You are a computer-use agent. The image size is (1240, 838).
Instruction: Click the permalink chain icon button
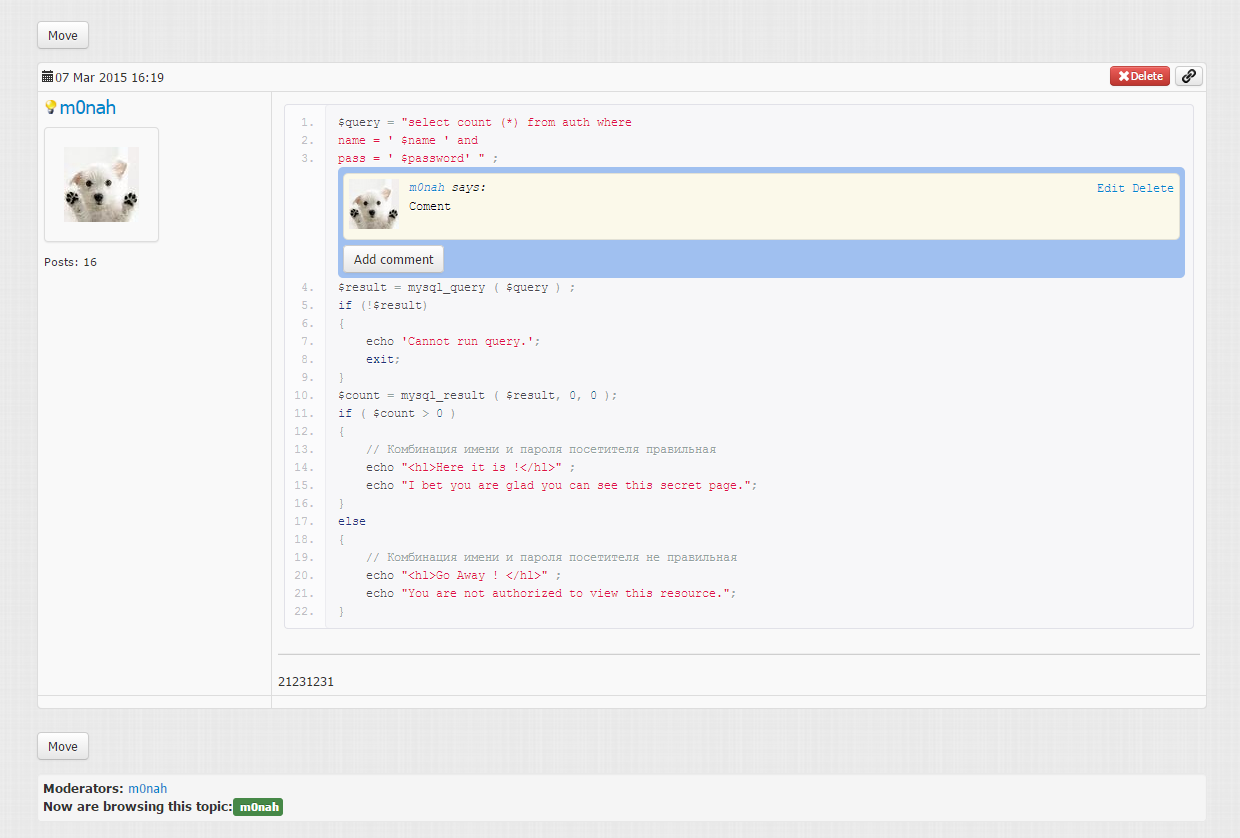click(x=1188, y=76)
